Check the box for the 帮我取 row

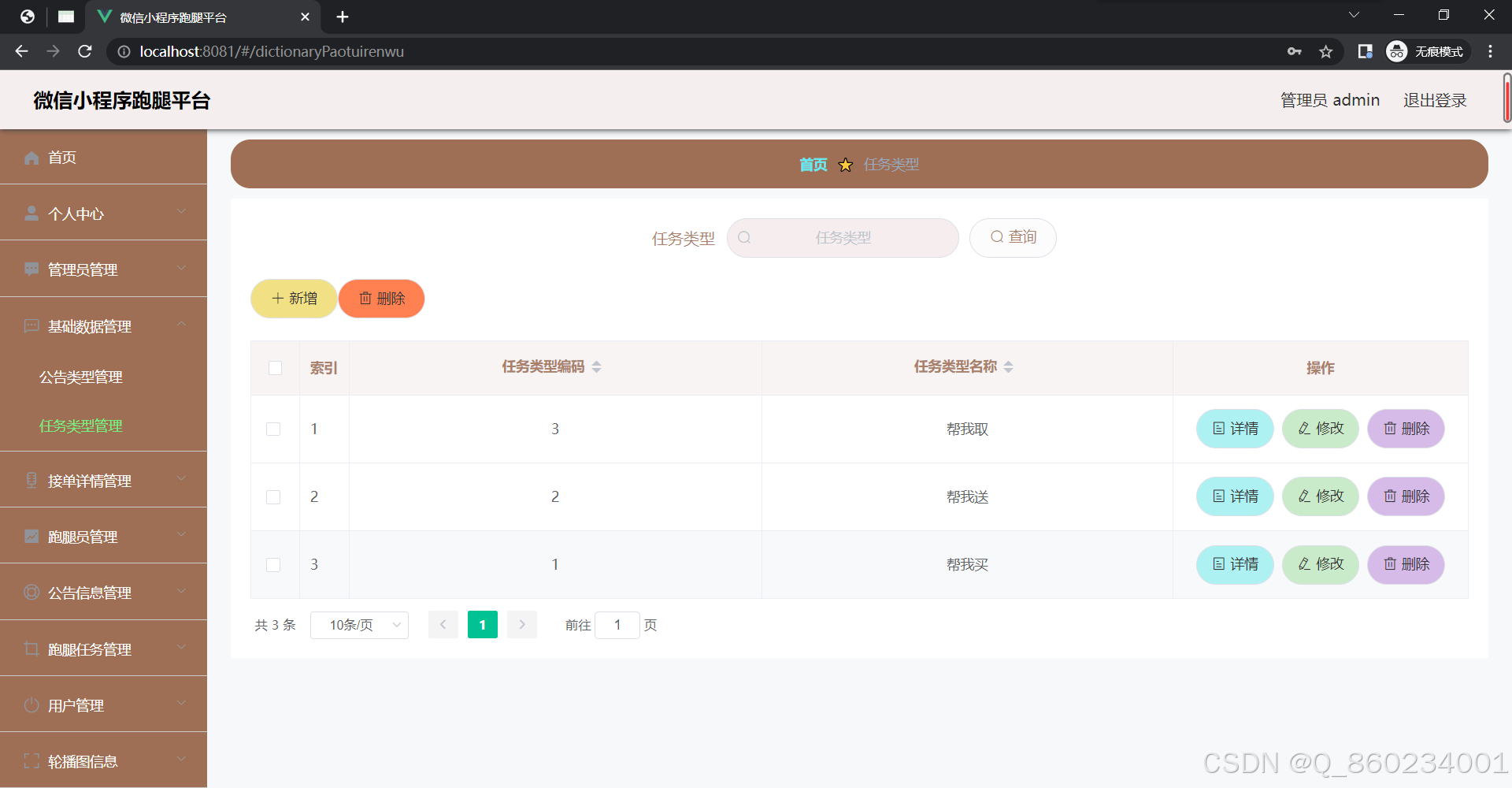(x=273, y=429)
